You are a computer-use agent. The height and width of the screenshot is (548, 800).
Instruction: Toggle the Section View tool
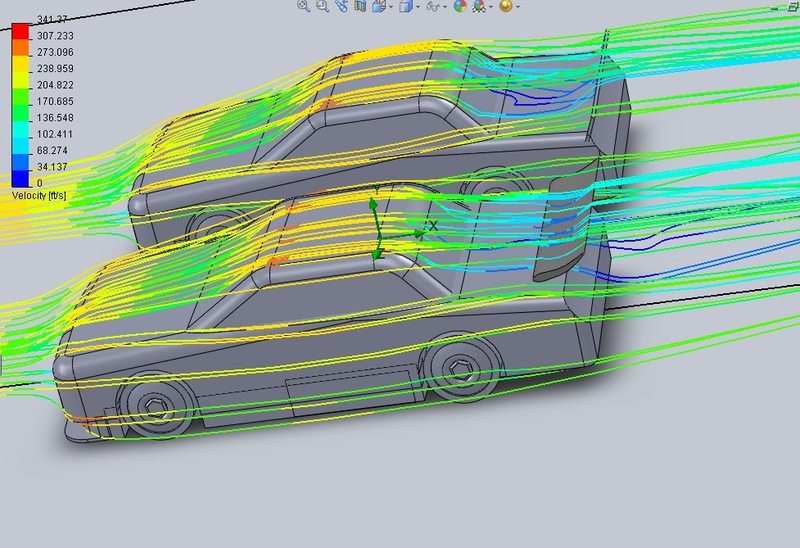pyautogui.click(x=360, y=6)
